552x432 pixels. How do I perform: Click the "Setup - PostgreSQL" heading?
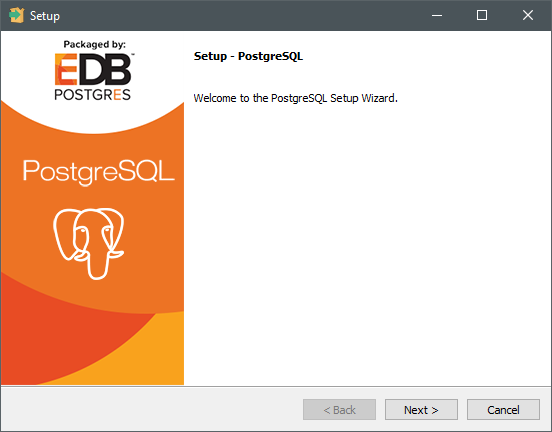(248, 56)
